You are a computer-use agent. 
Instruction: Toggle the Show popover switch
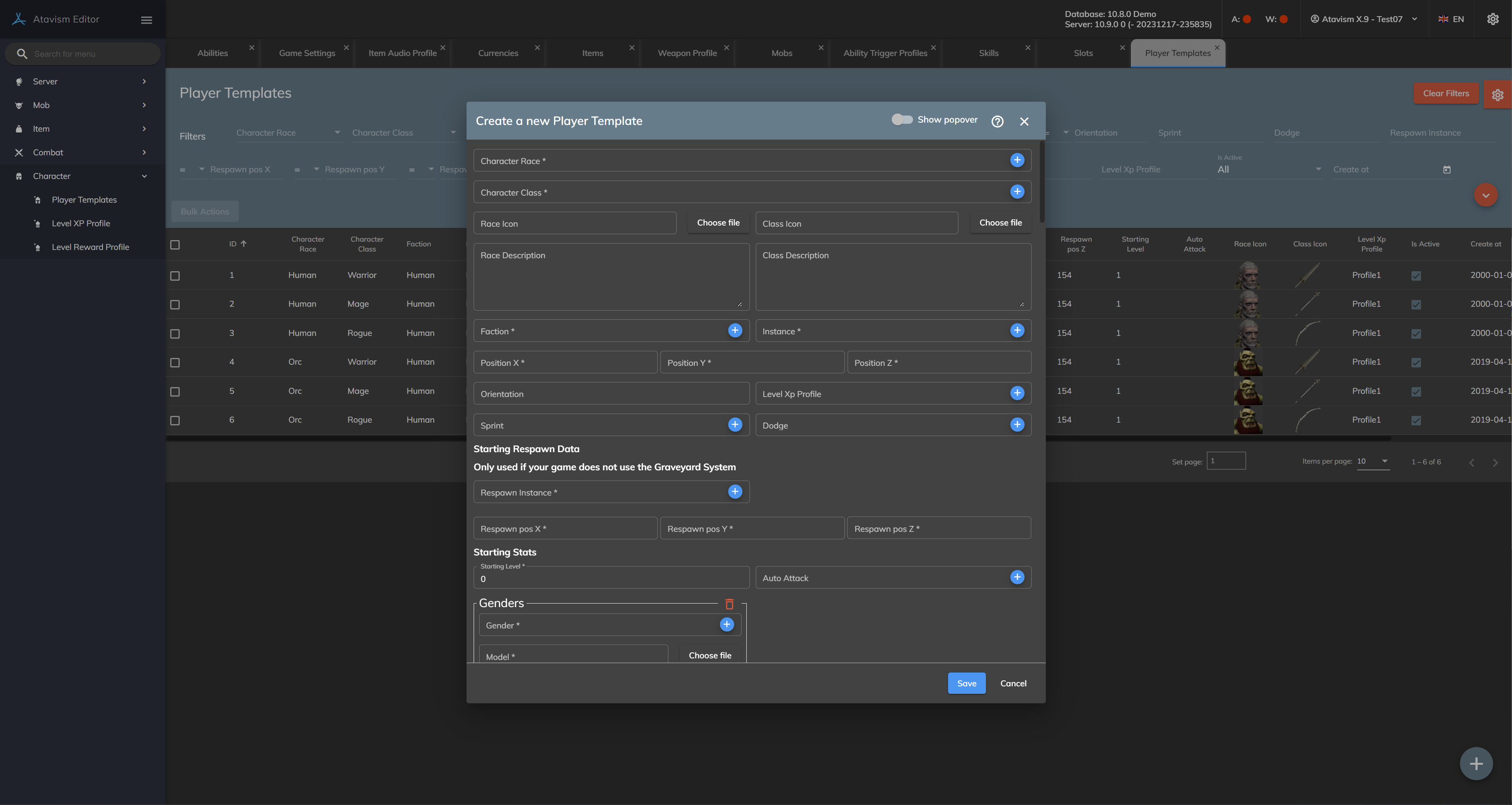902,120
